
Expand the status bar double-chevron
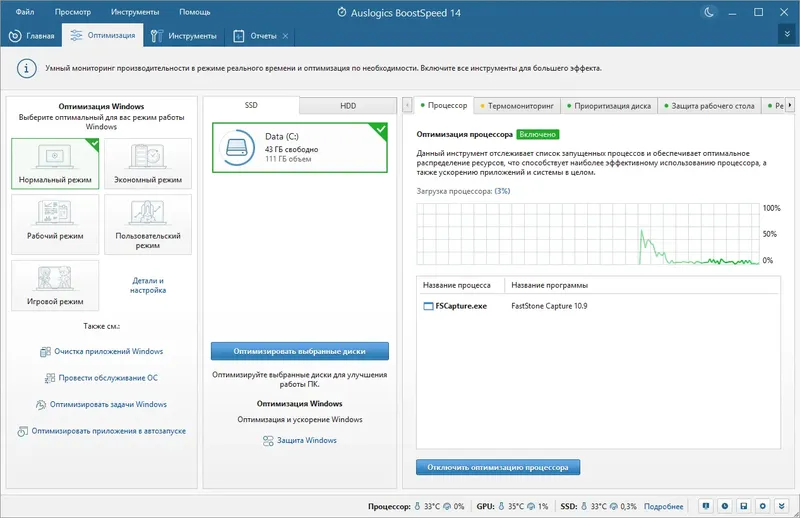tap(782, 506)
